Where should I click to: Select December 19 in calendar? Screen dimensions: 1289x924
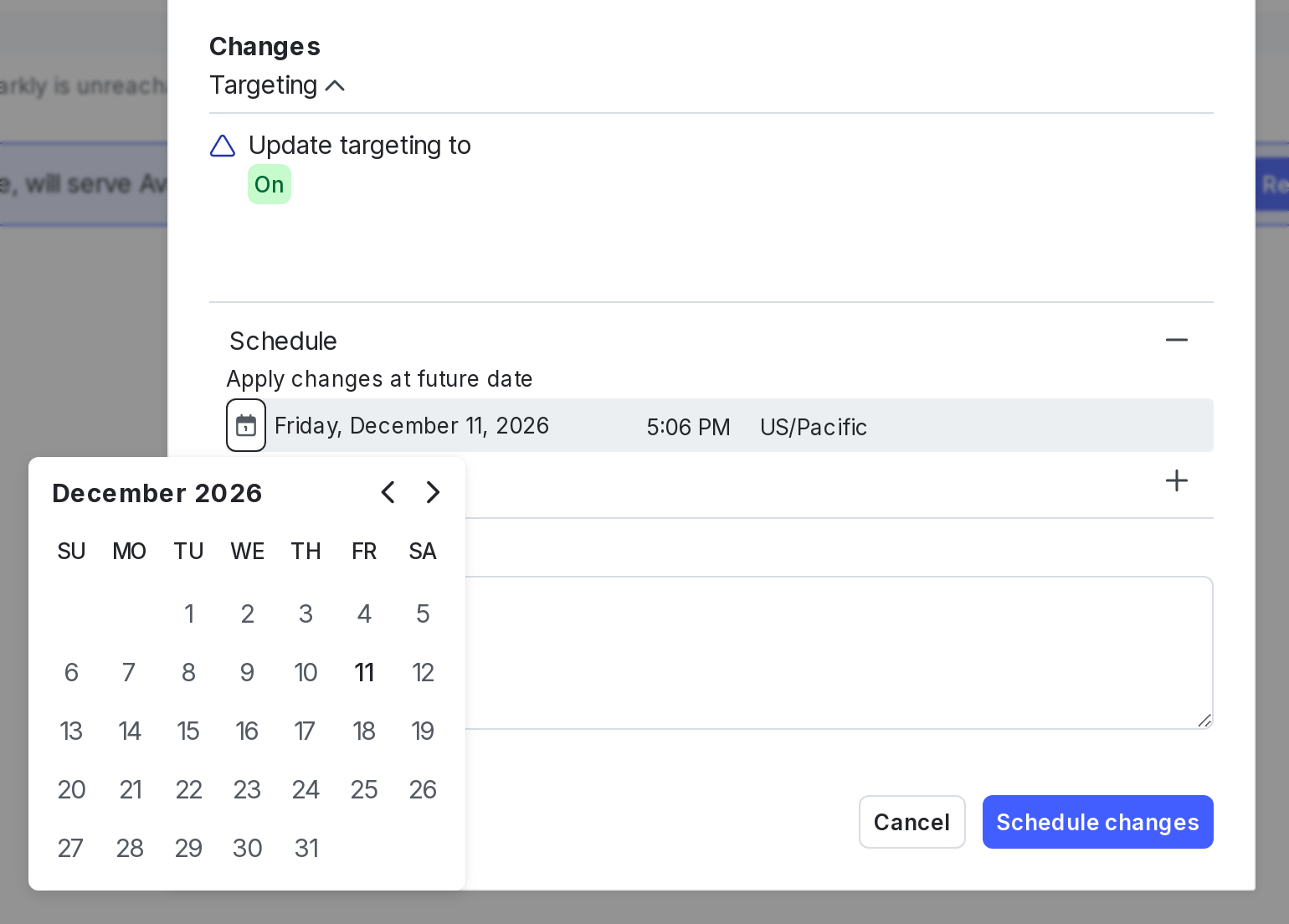coord(423,731)
